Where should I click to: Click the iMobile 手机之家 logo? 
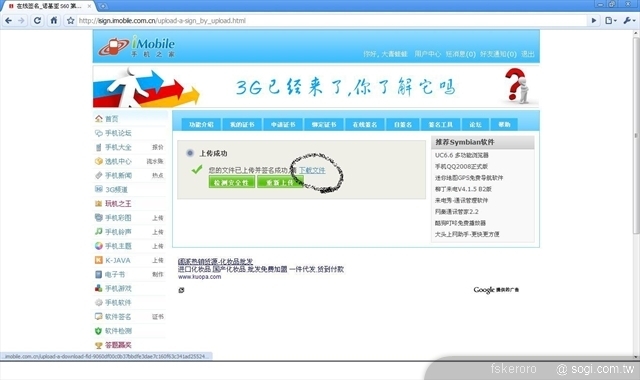coord(137,46)
